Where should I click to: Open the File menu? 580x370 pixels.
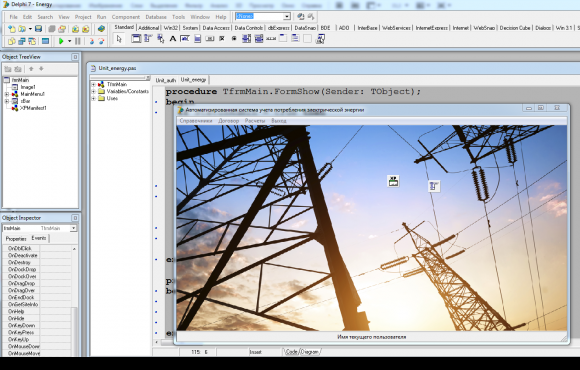click(13, 17)
